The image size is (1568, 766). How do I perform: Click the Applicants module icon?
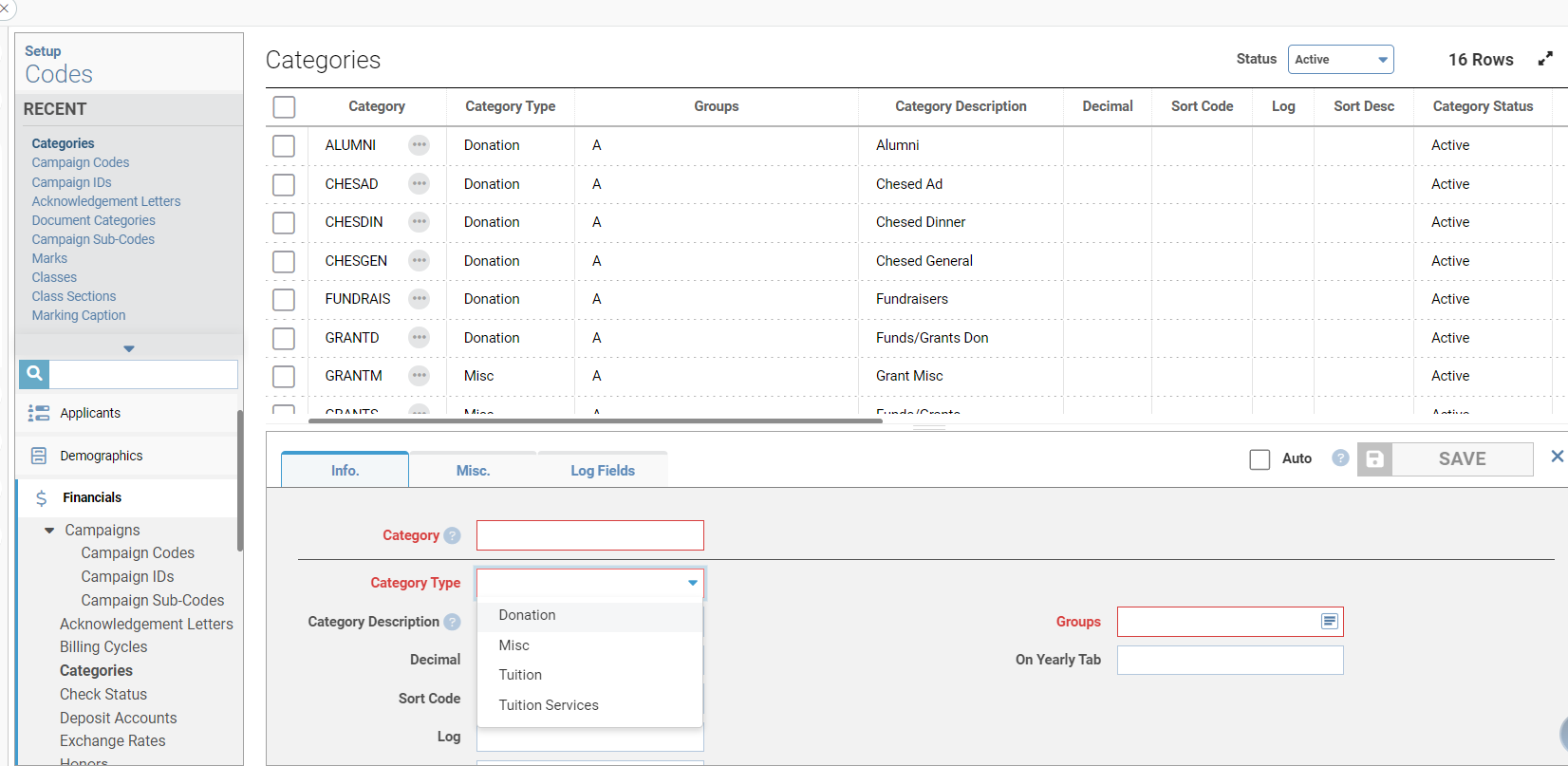click(x=39, y=413)
